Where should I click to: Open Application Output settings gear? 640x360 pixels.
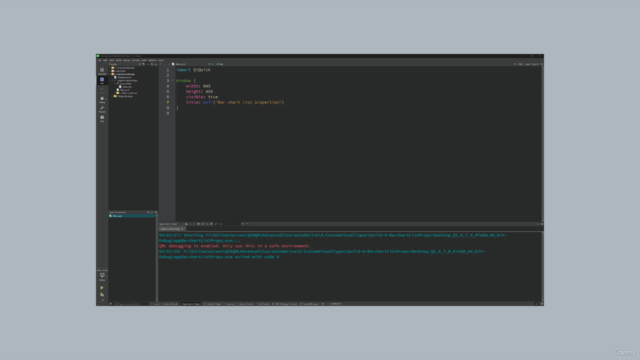click(211, 224)
